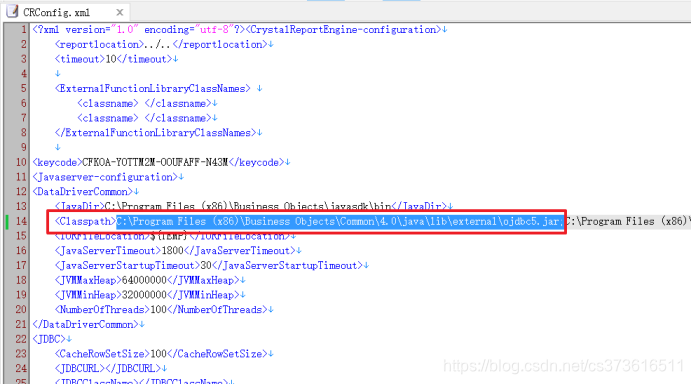The height and width of the screenshot is (384, 692).
Task: Click line number 14 in the gutter
Action: pos(21,221)
